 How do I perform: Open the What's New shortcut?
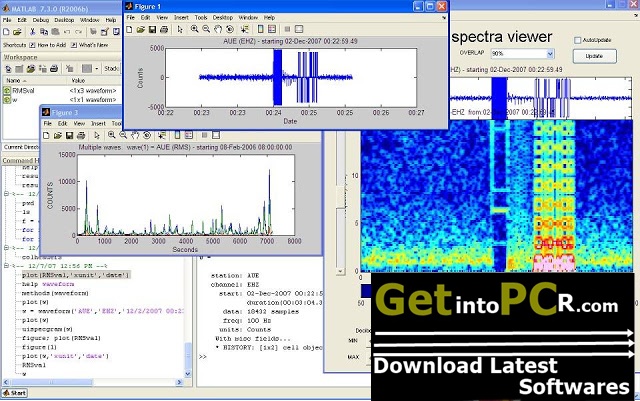tap(89, 45)
